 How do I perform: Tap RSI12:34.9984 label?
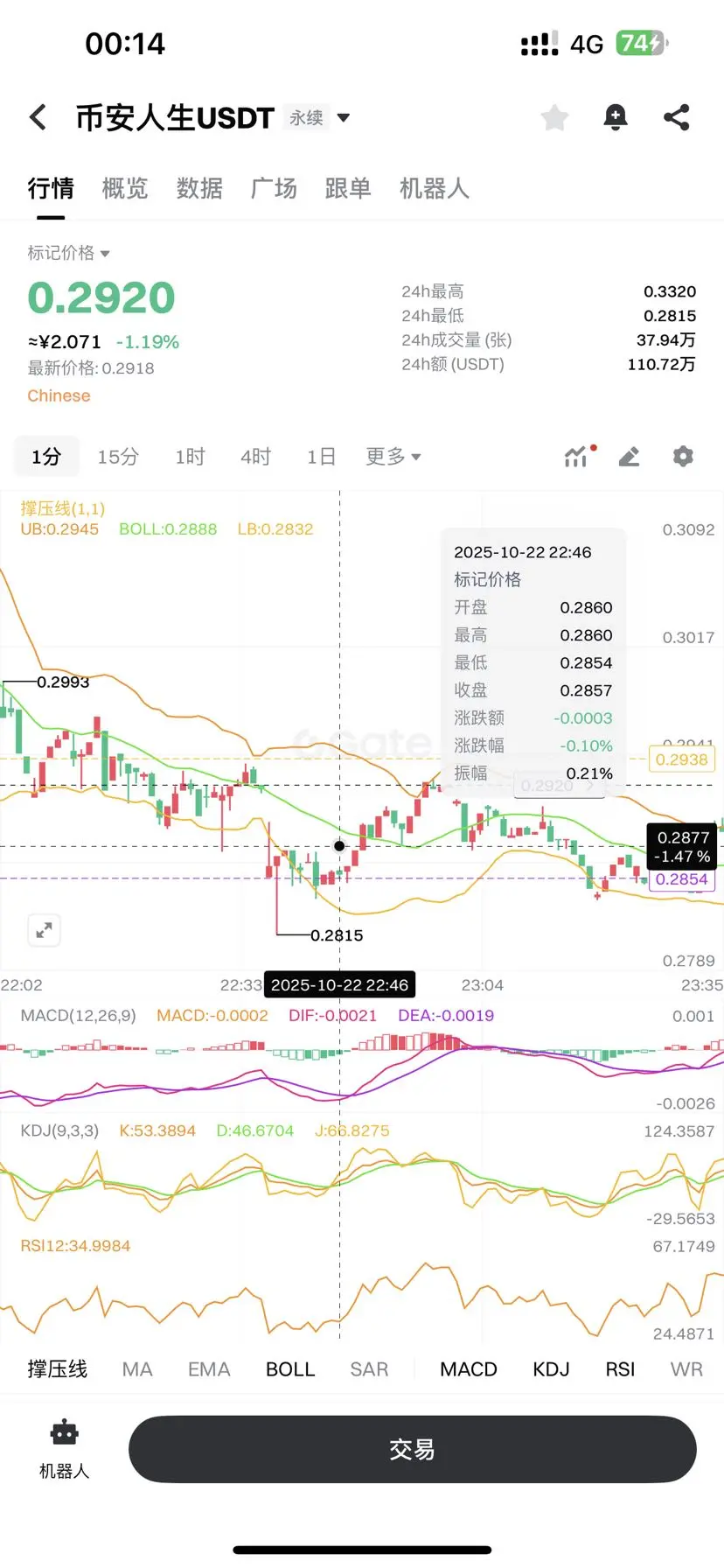click(x=75, y=1246)
